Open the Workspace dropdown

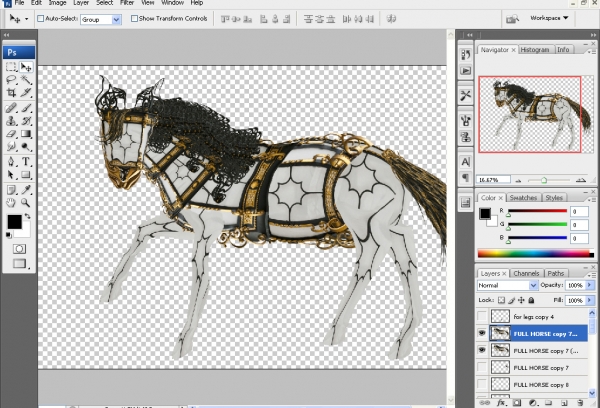point(549,18)
